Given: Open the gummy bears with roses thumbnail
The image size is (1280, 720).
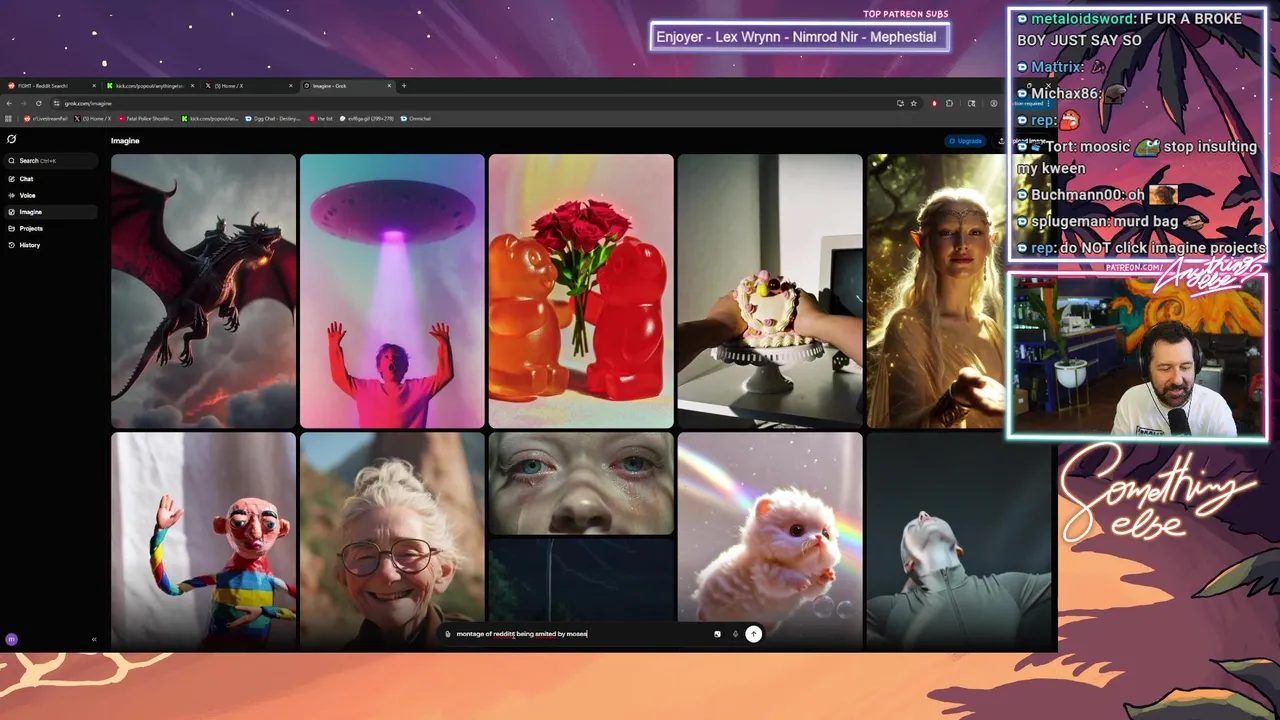Looking at the screenshot, I should tap(581, 291).
